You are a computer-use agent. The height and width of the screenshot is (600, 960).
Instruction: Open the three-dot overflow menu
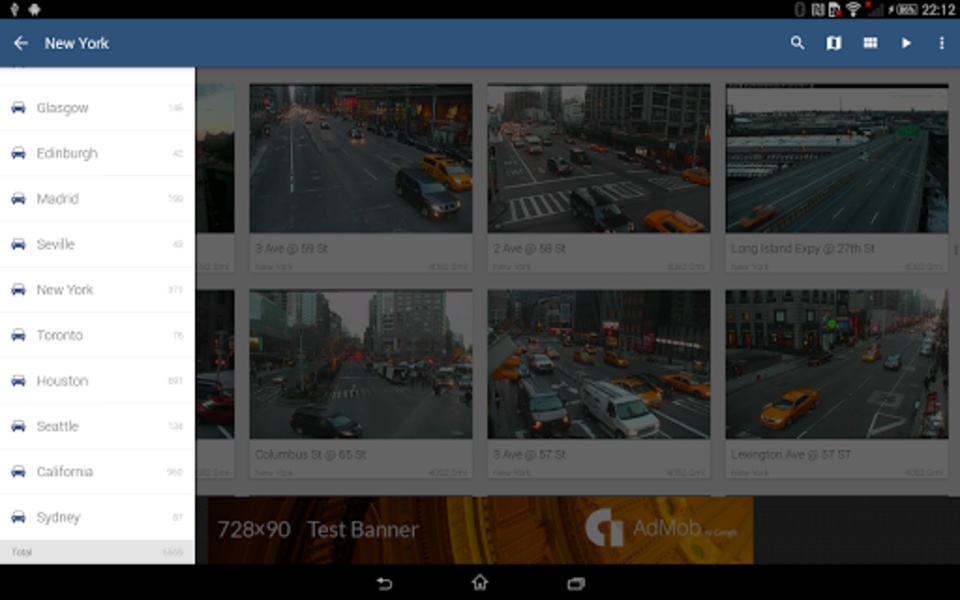[942, 43]
